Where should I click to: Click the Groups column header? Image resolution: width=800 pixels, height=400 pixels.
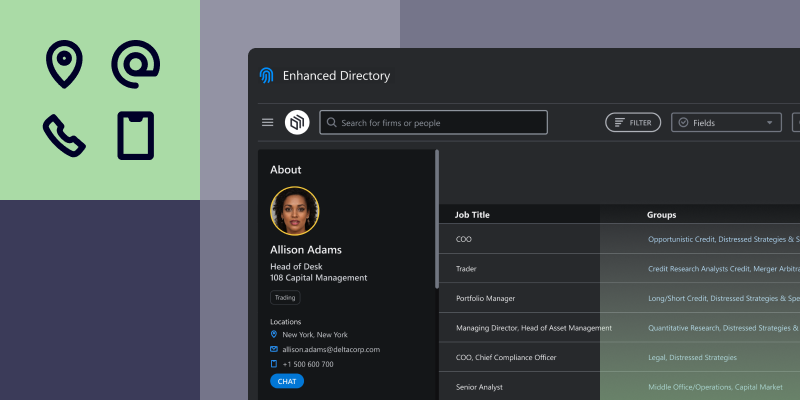tap(662, 215)
